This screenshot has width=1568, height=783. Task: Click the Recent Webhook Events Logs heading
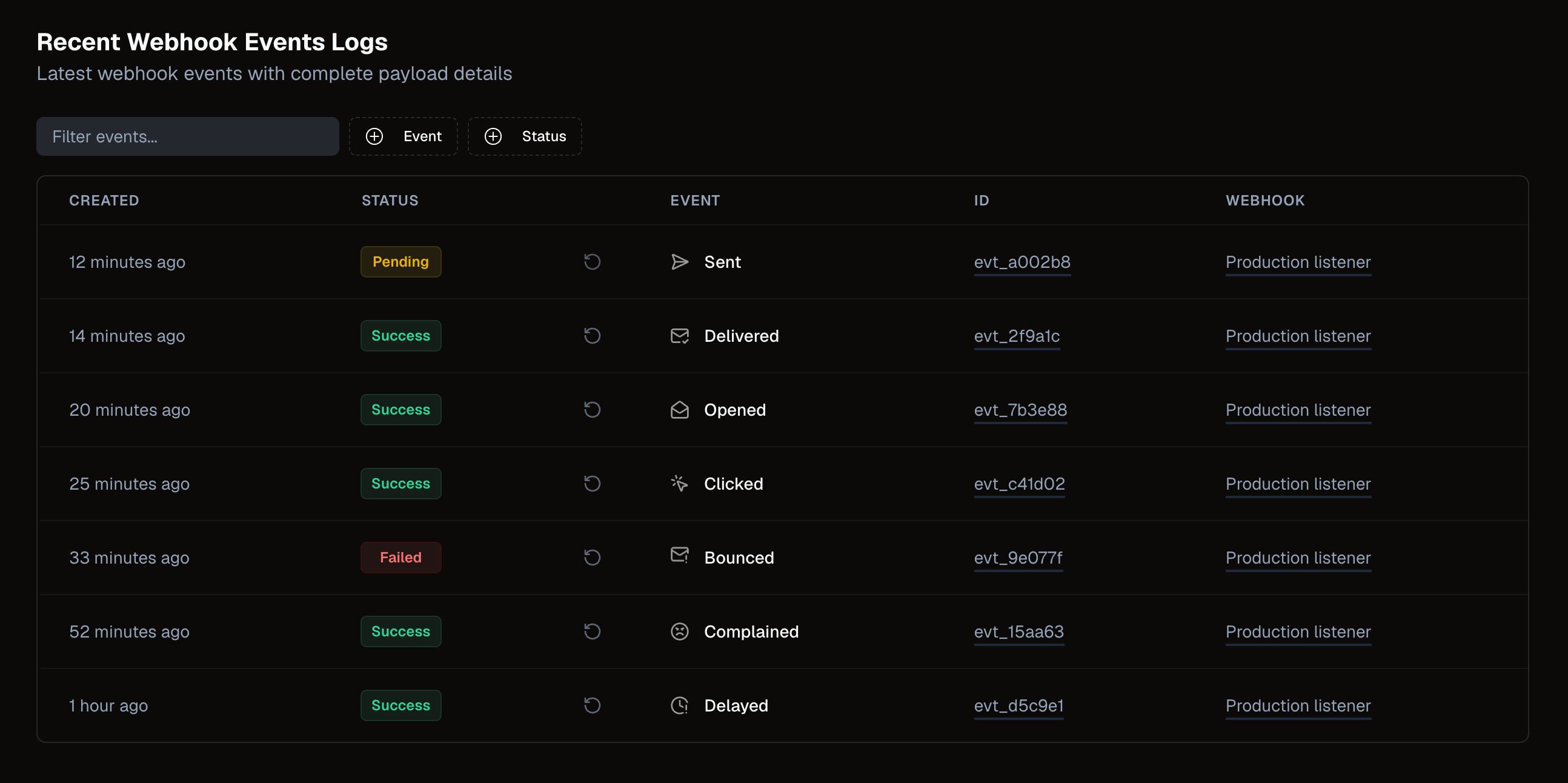(x=212, y=42)
